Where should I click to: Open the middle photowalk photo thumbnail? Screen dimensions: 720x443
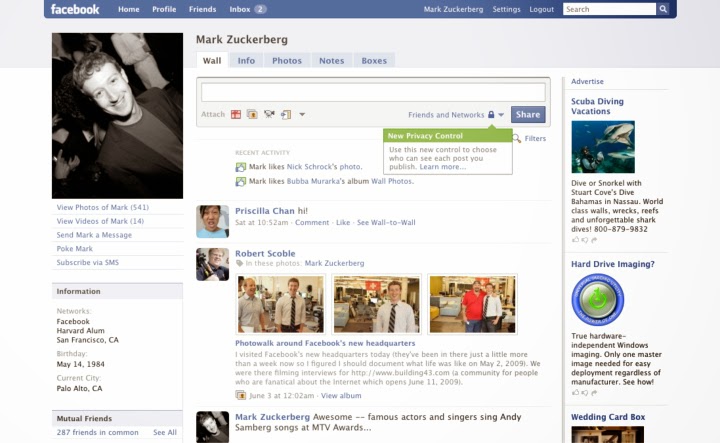tap(377, 304)
